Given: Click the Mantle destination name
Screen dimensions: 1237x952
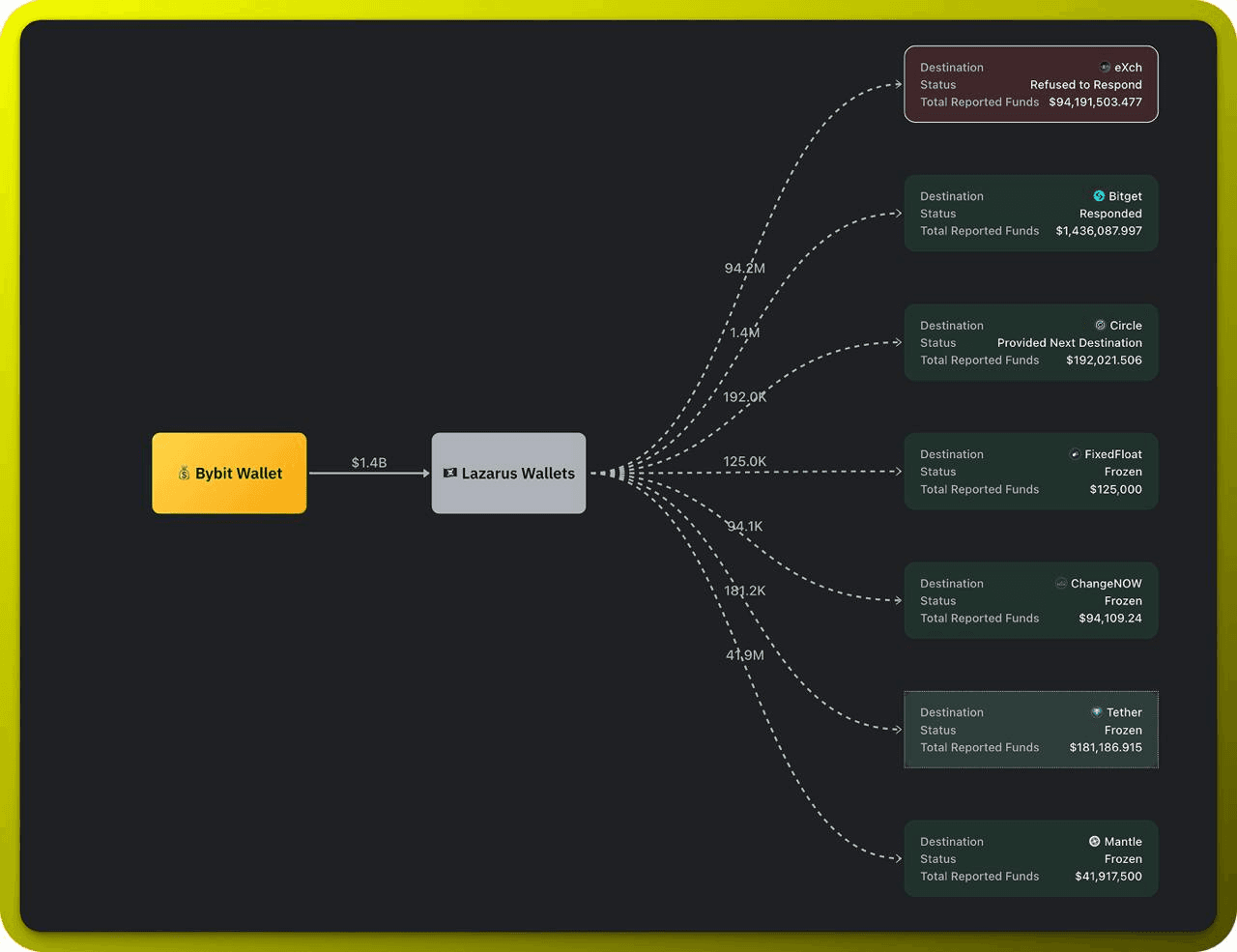Looking at the screenshot, I should tap(1123, 842).
